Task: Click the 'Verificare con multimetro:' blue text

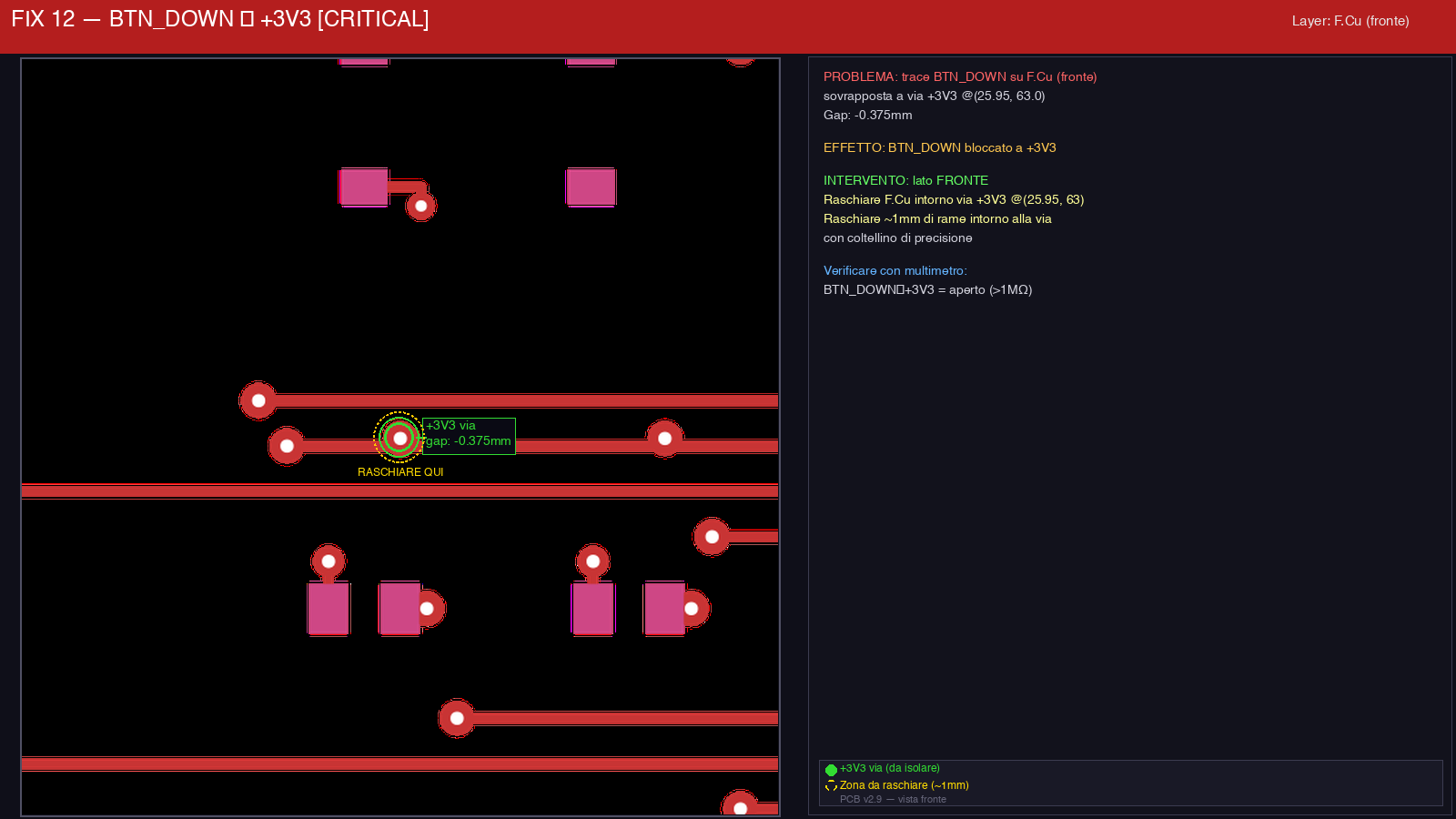Action: coord(895,270)
